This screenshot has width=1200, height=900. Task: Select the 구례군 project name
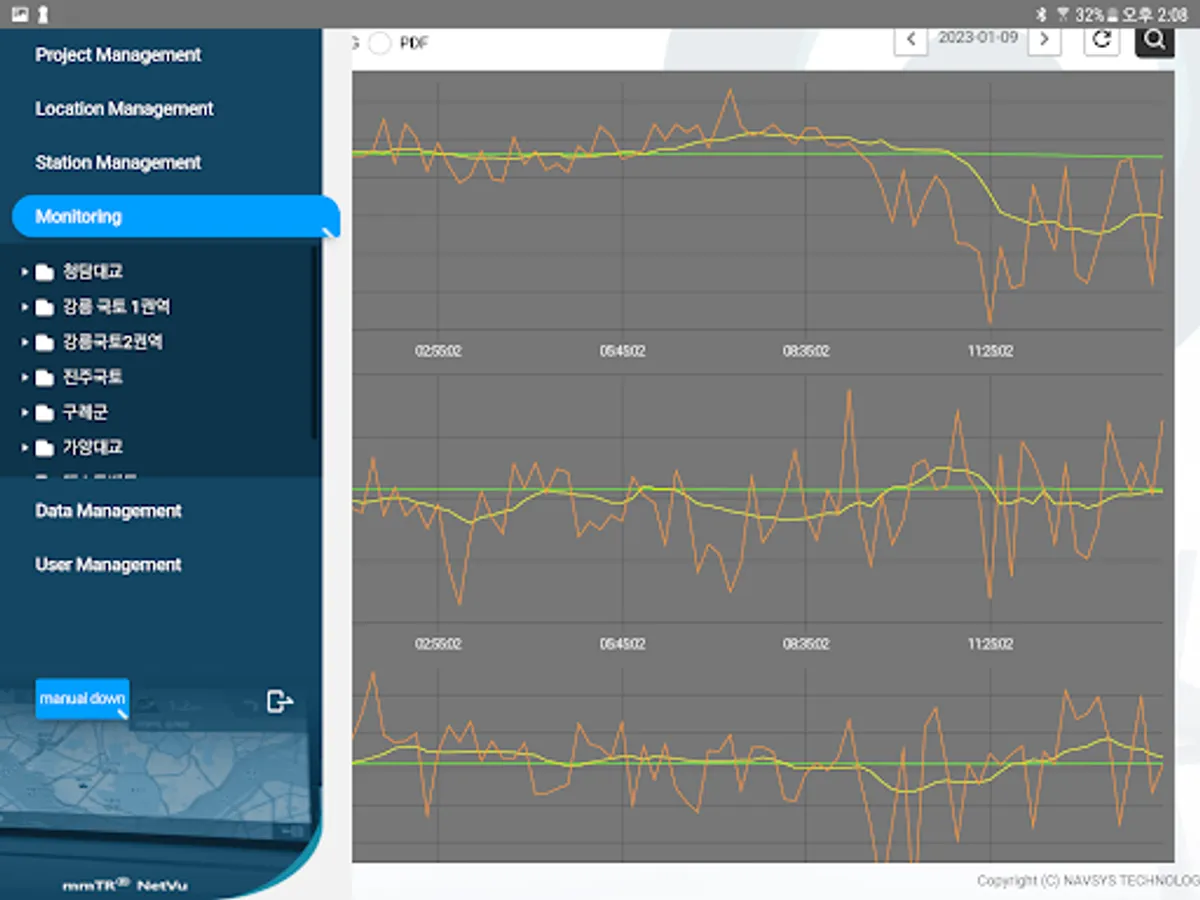tap(85, 413)
